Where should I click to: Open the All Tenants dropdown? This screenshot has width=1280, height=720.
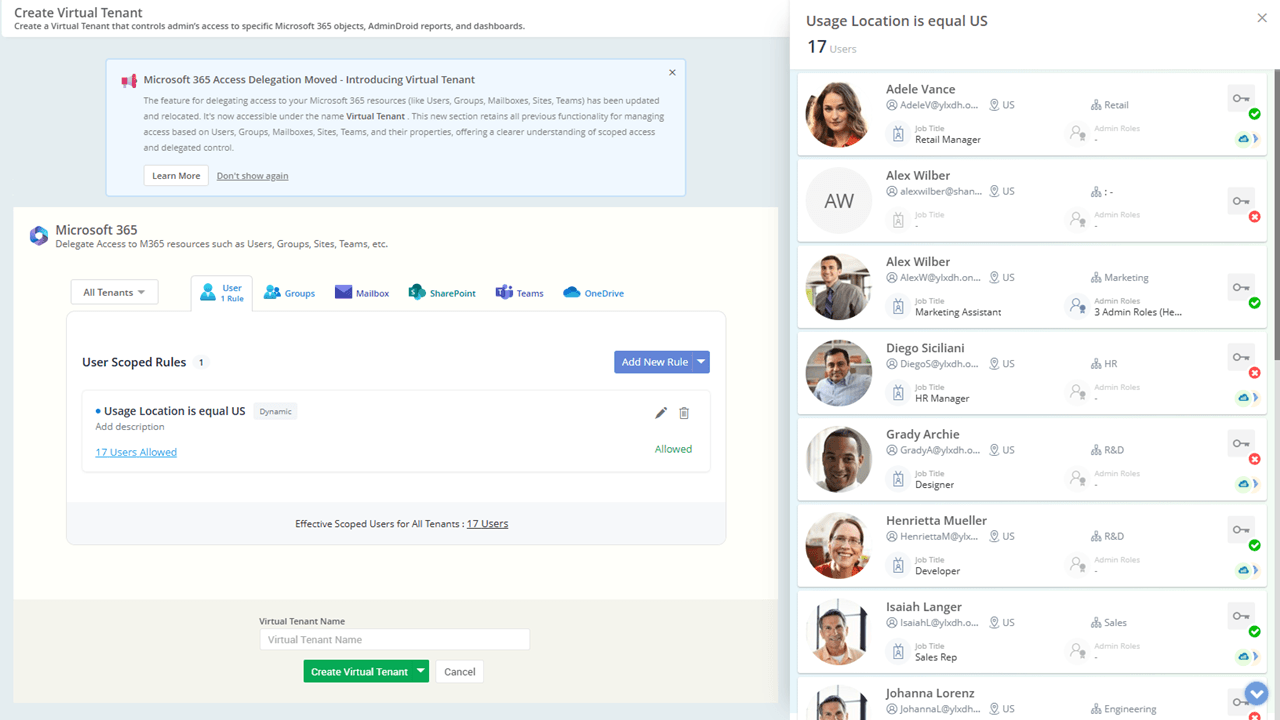tap(114, 292)
